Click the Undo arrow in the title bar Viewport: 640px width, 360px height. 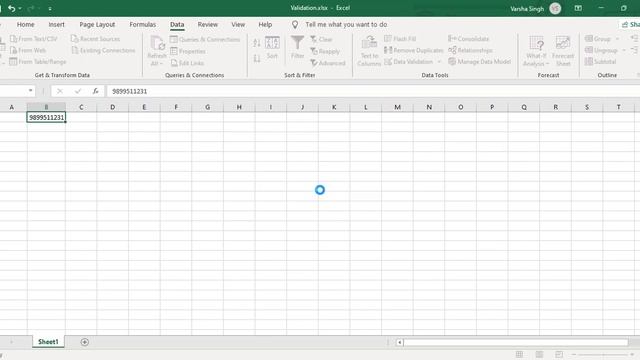click(x=11, y=8)
